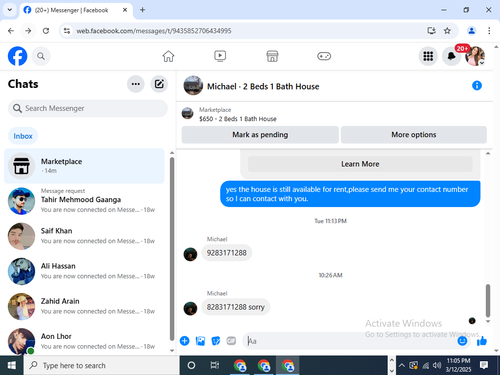Image resolution: width=500 pixels, height=375 pixels.
Task: Click the Search Messenger field
Action: coord(88,108)
